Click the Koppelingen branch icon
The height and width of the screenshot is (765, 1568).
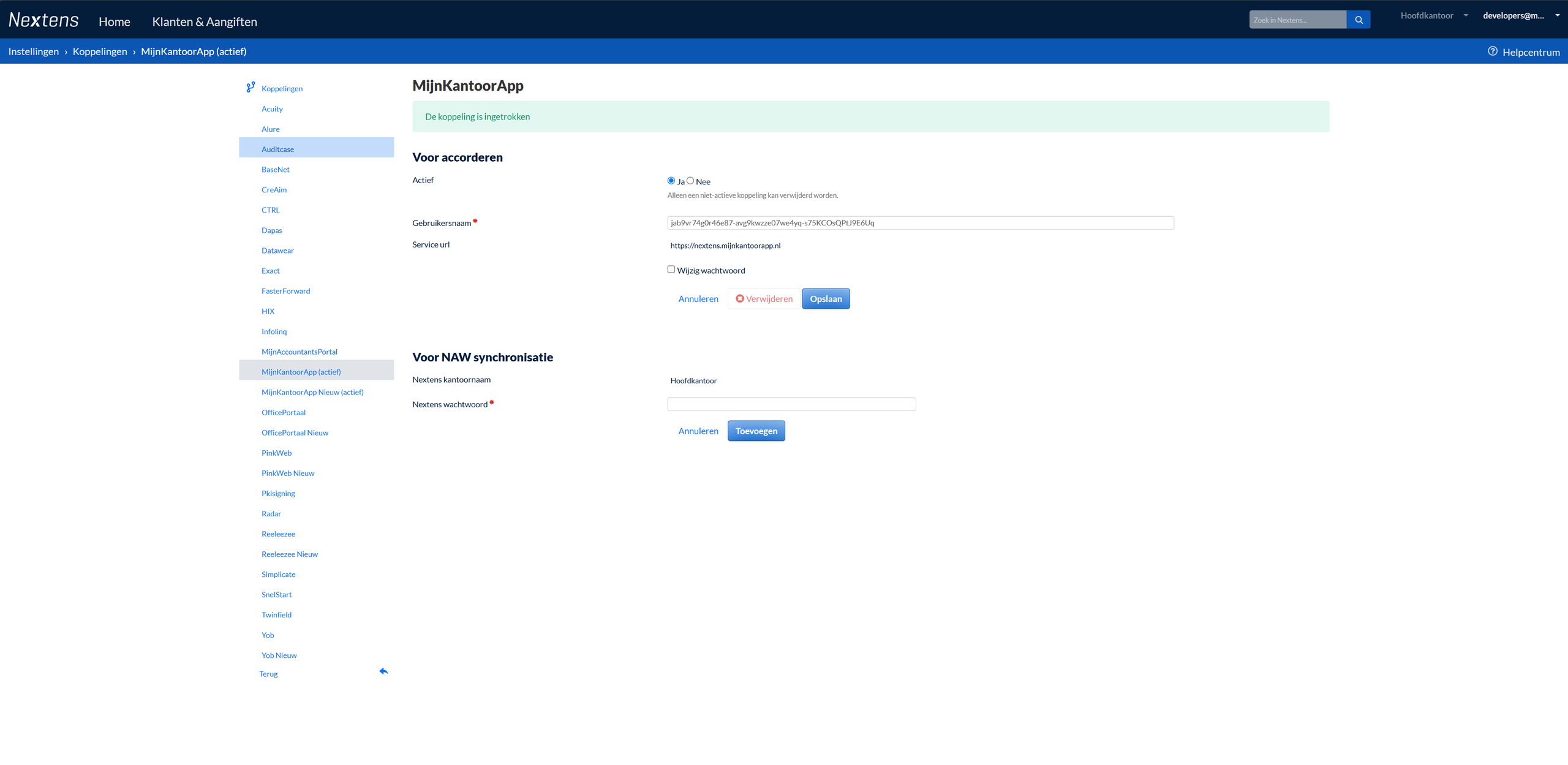(251, 88)
